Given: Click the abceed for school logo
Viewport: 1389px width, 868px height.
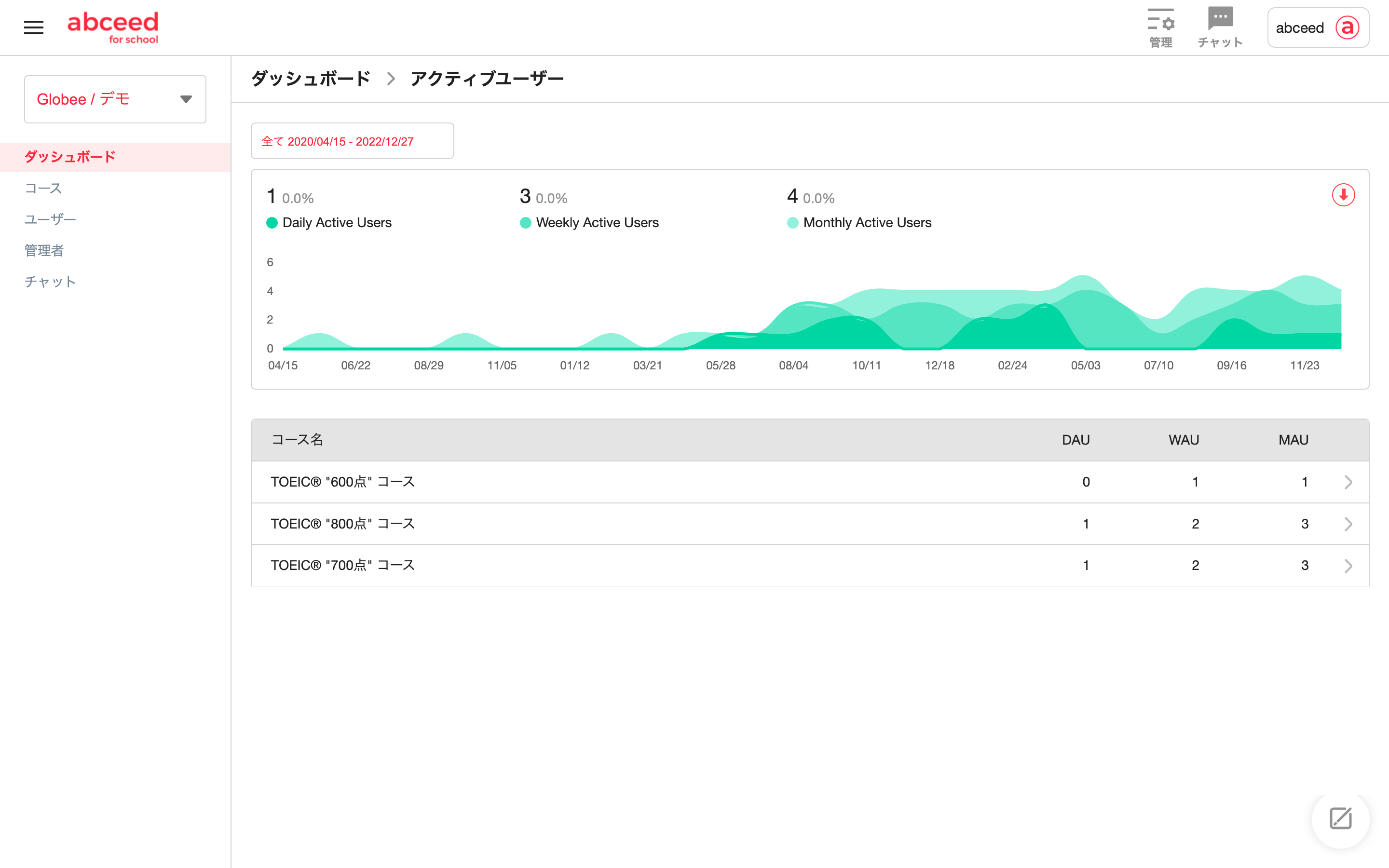Looking at the screenshot, I should click(x=113, y=27).
